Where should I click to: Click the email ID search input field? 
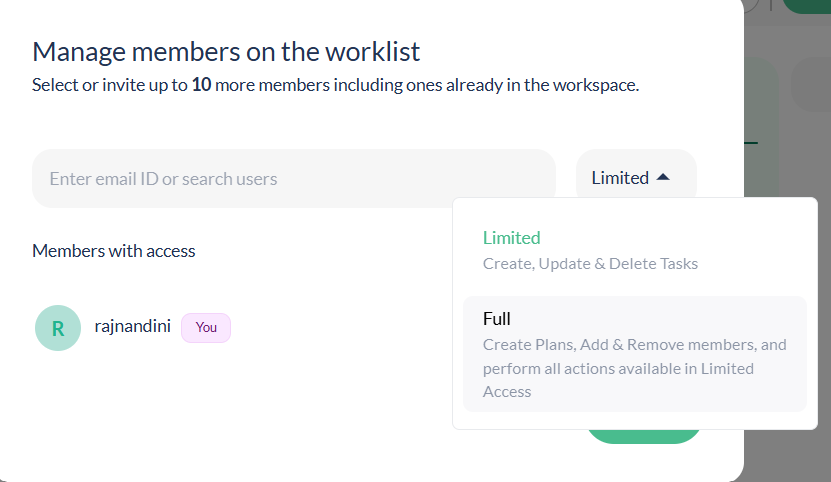tap(293, 179)
